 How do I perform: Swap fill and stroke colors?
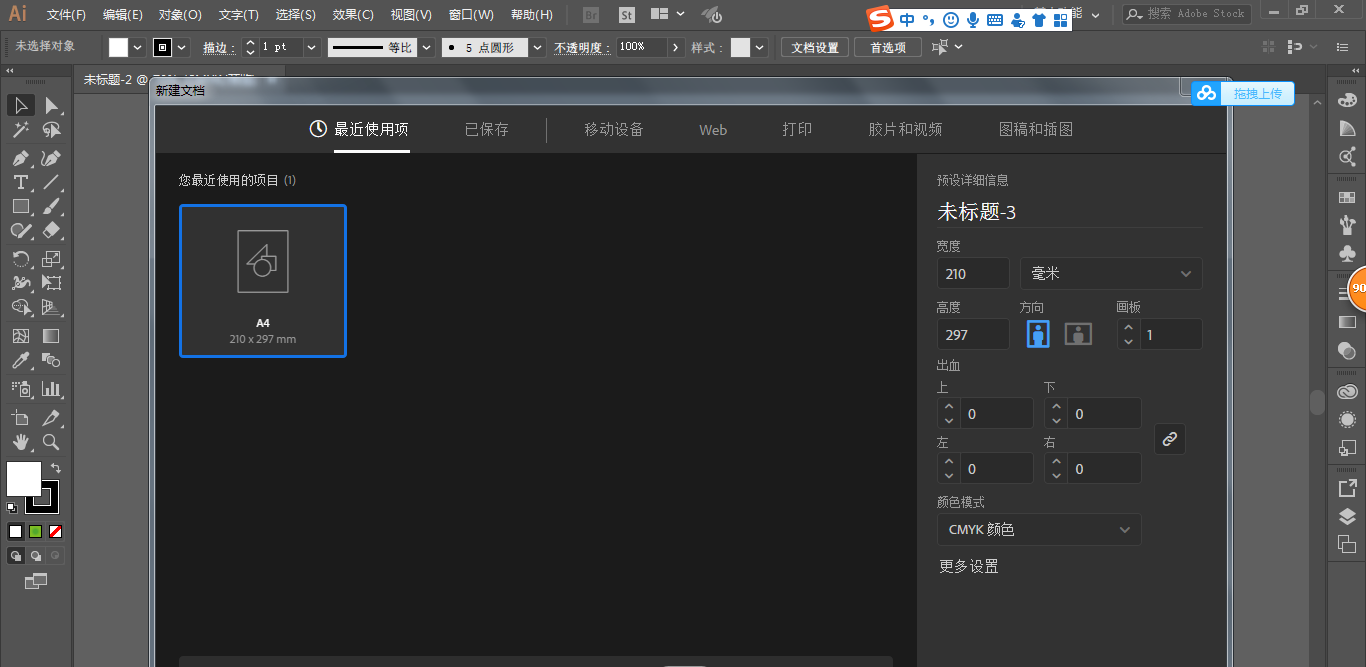click(56, 468)
